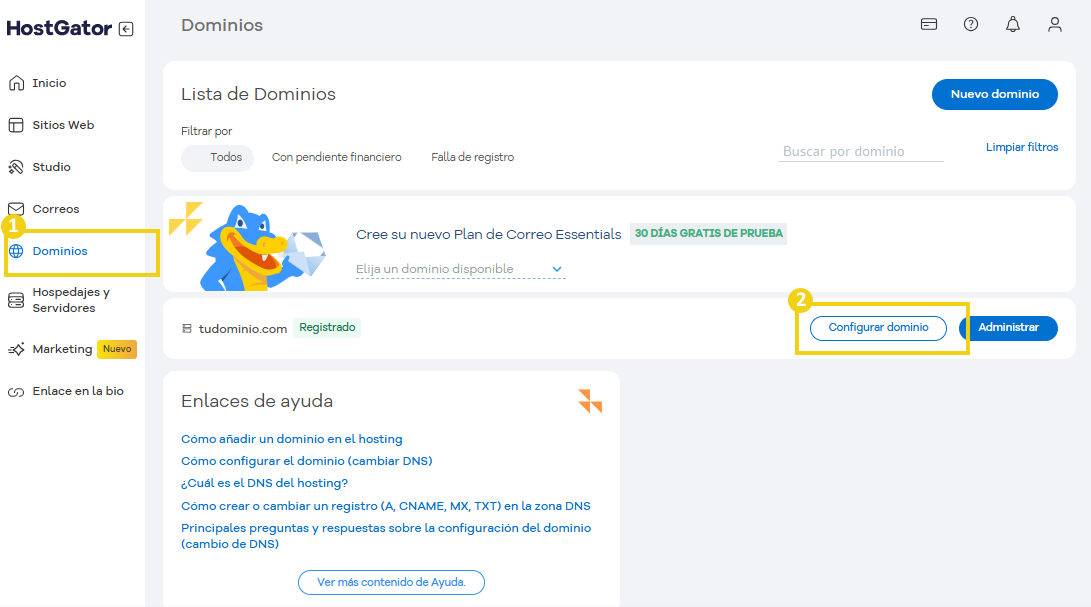Open notifications bell
Screen dimensions: 1091x607
pyautogui.click(x=1013, y=24)
